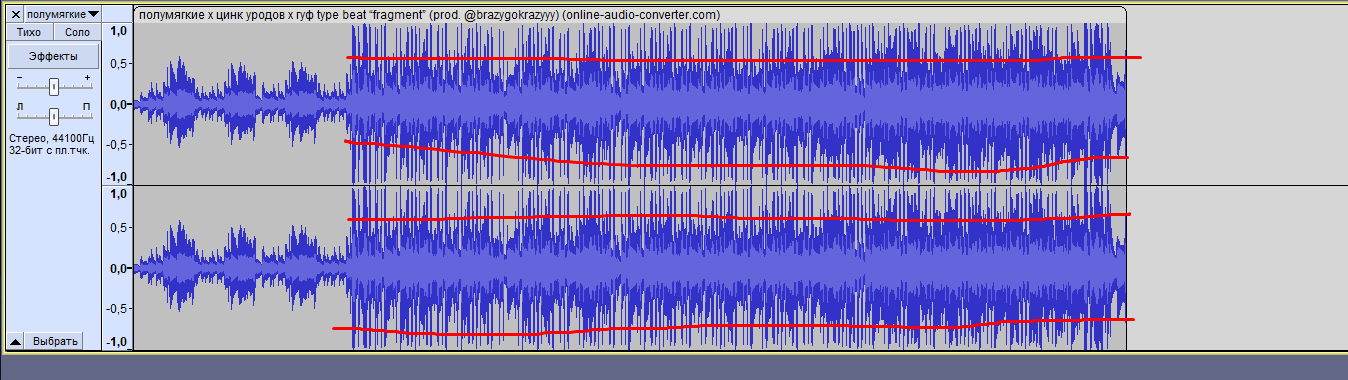Screen dimensions: 1348x380
Task: Solo the track with Соло button
Action: click(77, 33)
